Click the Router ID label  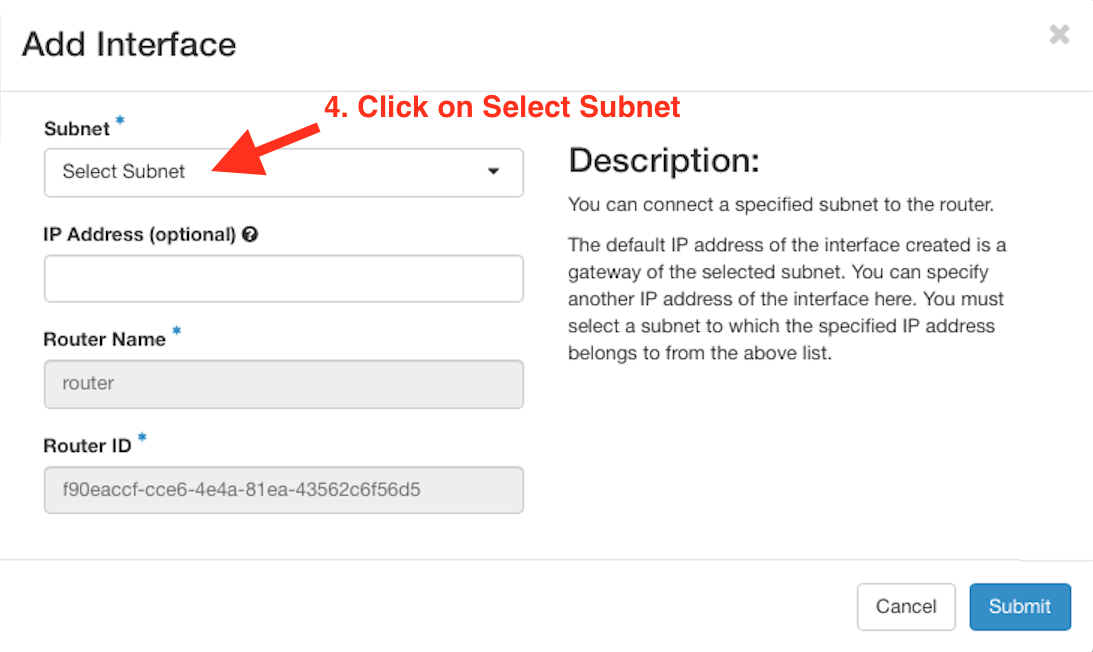pyautogui.click(x=87, y=446)
